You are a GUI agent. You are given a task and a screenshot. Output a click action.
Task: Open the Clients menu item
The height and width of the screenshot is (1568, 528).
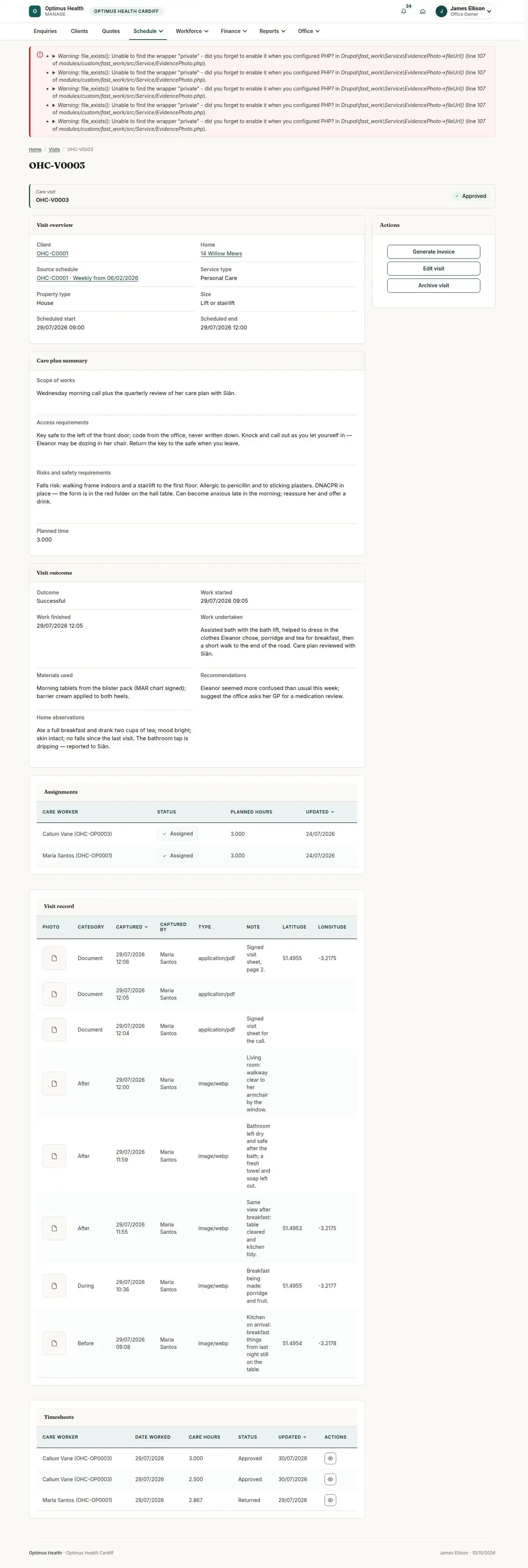79,31
